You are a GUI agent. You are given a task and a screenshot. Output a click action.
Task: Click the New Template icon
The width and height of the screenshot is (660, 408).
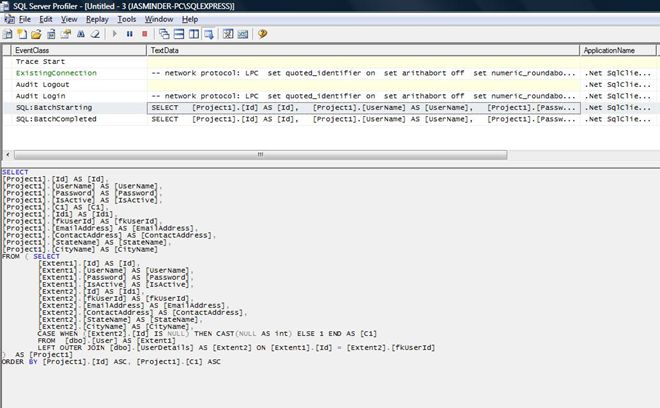pos(22,34)
